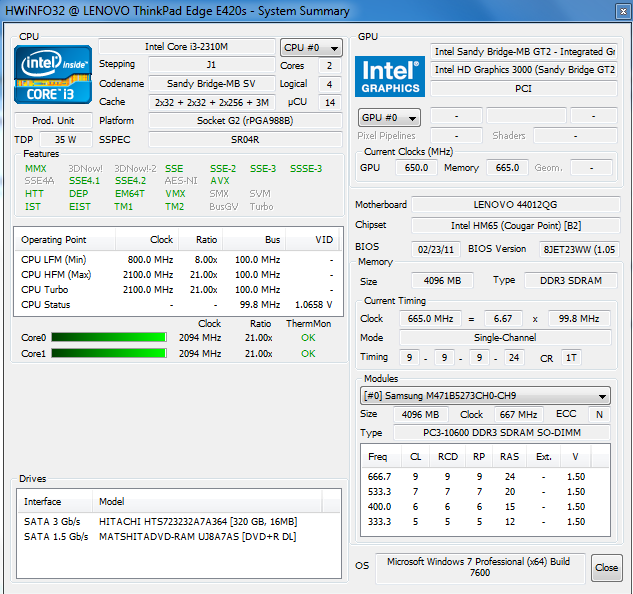Screen dimensions: 633x594
Task: Click the TDP 35 W field
Action: (x=66, y=139)
